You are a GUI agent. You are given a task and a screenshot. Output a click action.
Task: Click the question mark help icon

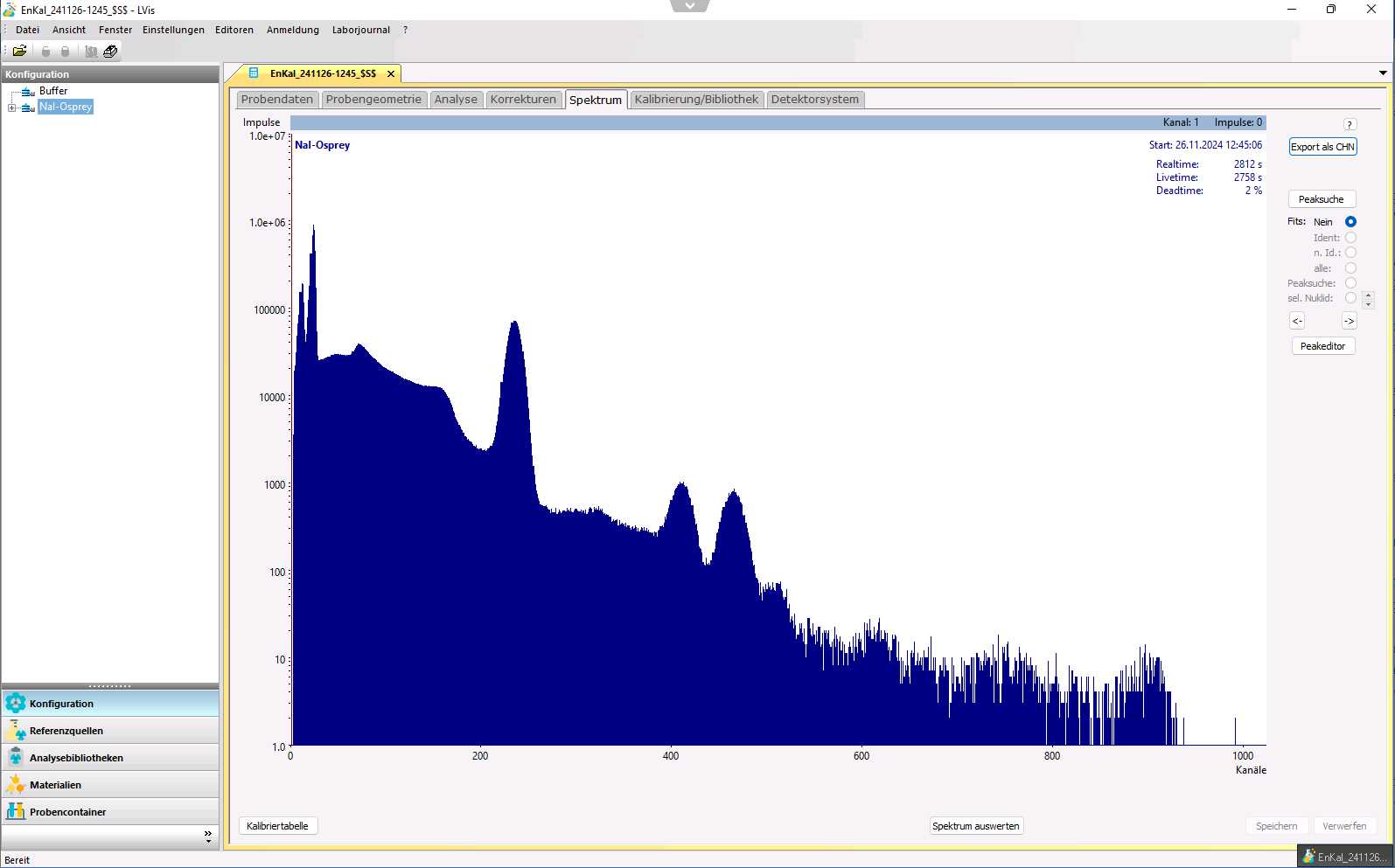click(x=1350, y=125)
